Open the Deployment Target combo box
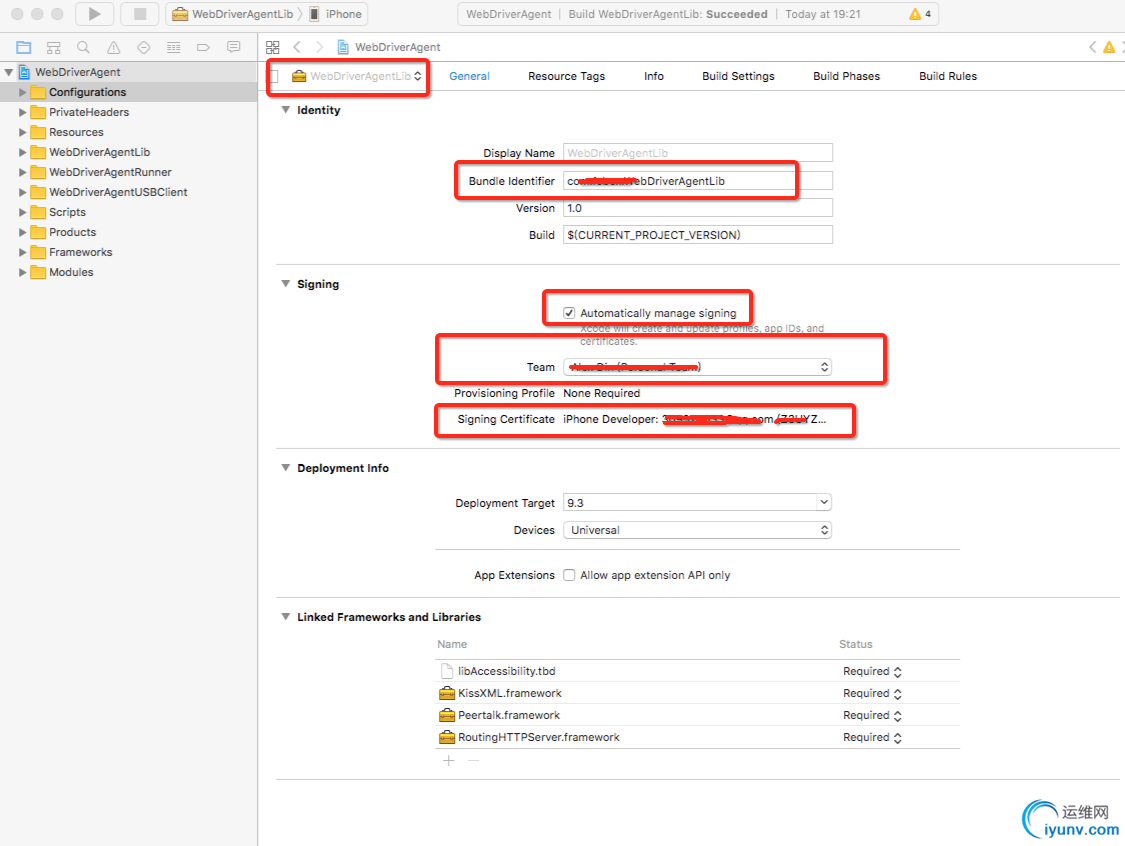The image size is (1125, 846). (697, 502)
